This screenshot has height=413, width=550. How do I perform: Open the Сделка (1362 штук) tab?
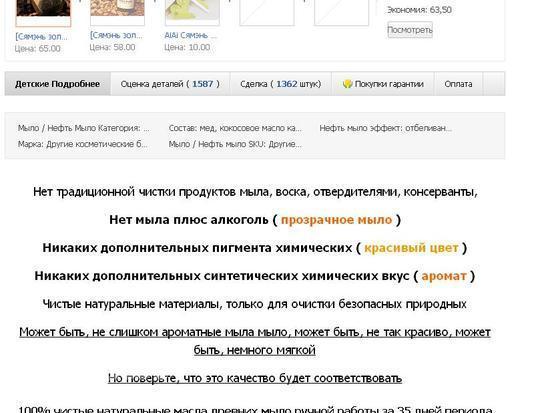click(x=281, y=84)
